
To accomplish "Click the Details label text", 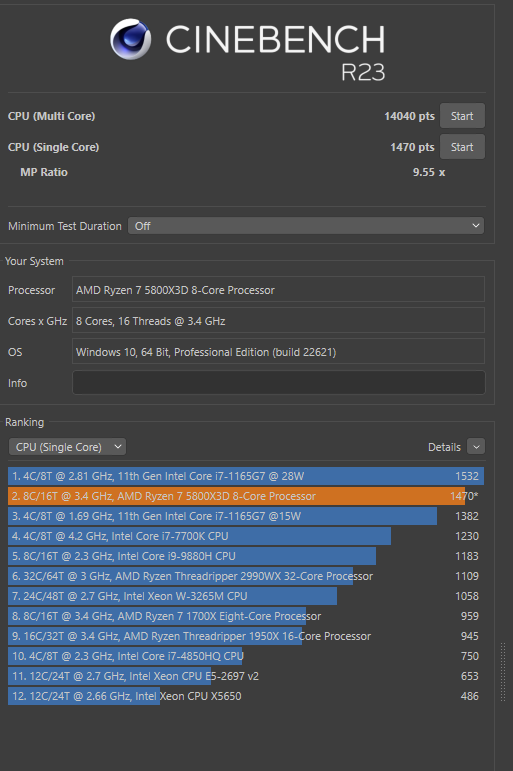I will tap(444, 447).
